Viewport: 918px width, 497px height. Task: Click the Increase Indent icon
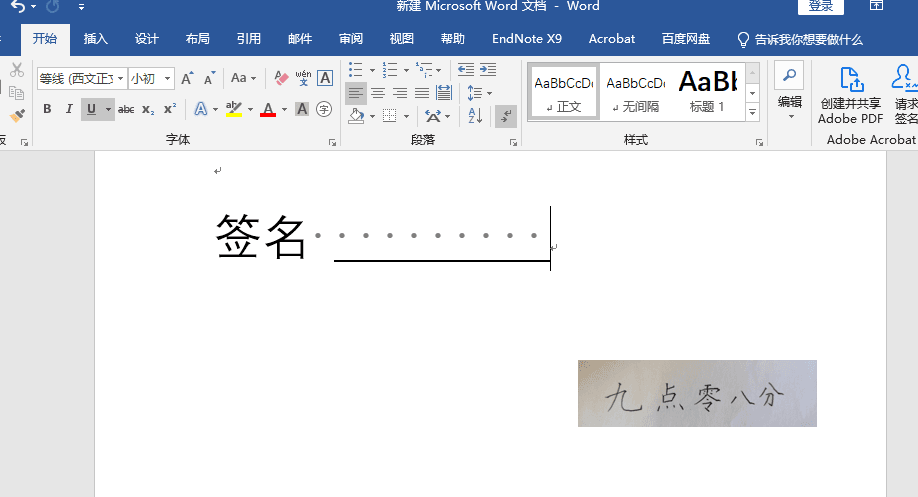tap(487, 70)
